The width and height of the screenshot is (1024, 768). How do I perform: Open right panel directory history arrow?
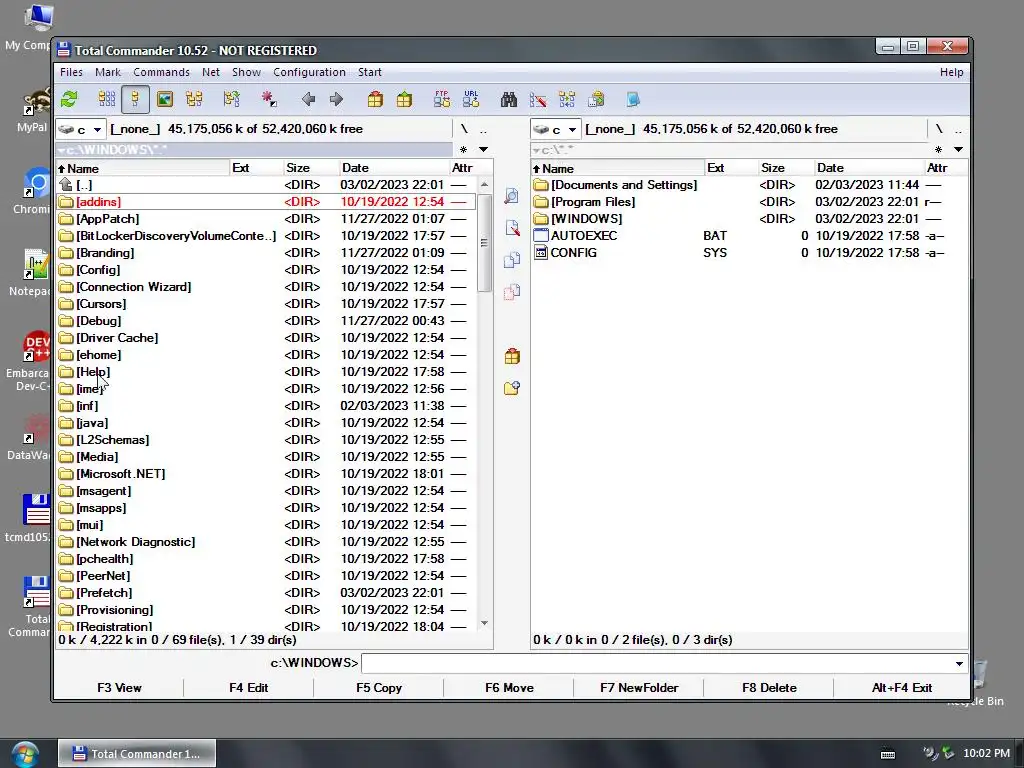[958, 150]
